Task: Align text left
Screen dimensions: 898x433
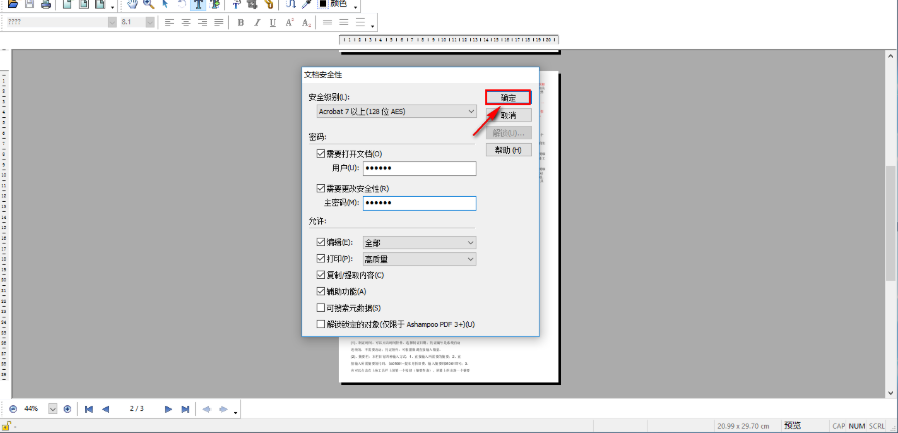Action: [x=169, y=22]
